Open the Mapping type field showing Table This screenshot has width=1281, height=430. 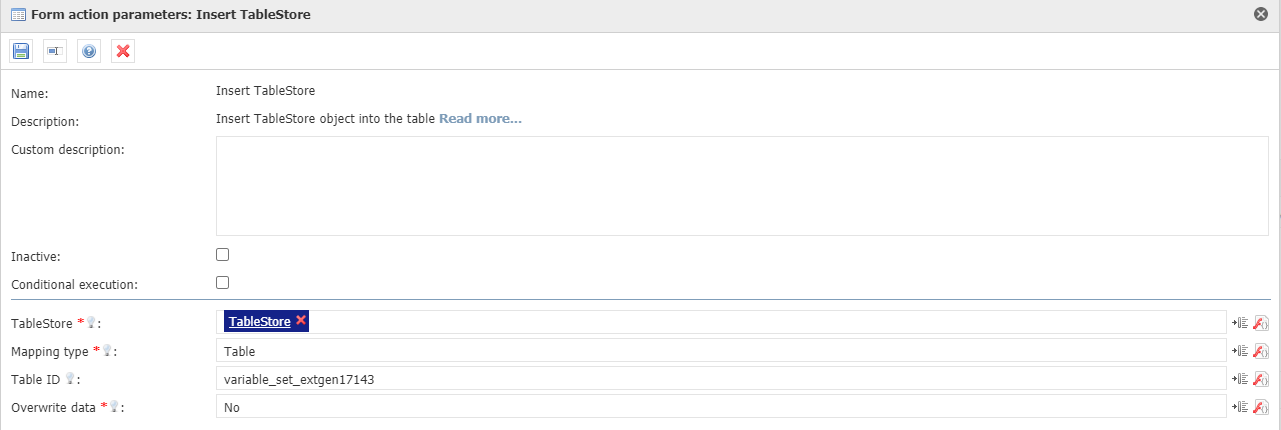(x=720, y=350)
